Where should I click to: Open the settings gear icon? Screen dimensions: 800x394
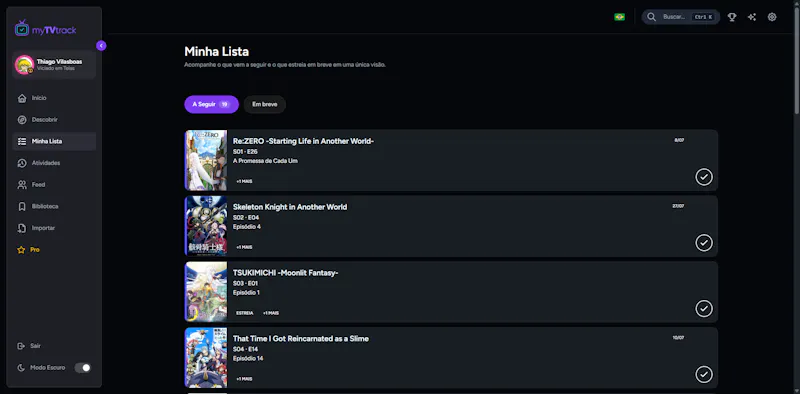(x=772, y=17)
